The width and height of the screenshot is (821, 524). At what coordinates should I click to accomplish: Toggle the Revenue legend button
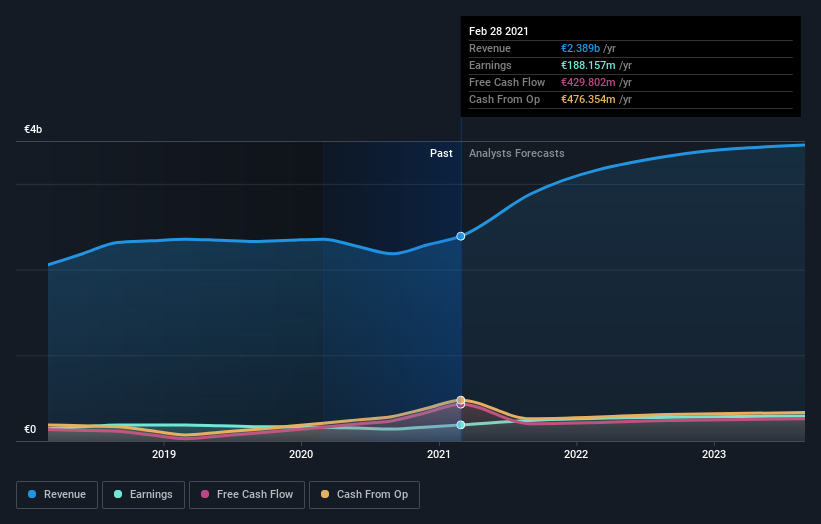click(x=57, y=495)
